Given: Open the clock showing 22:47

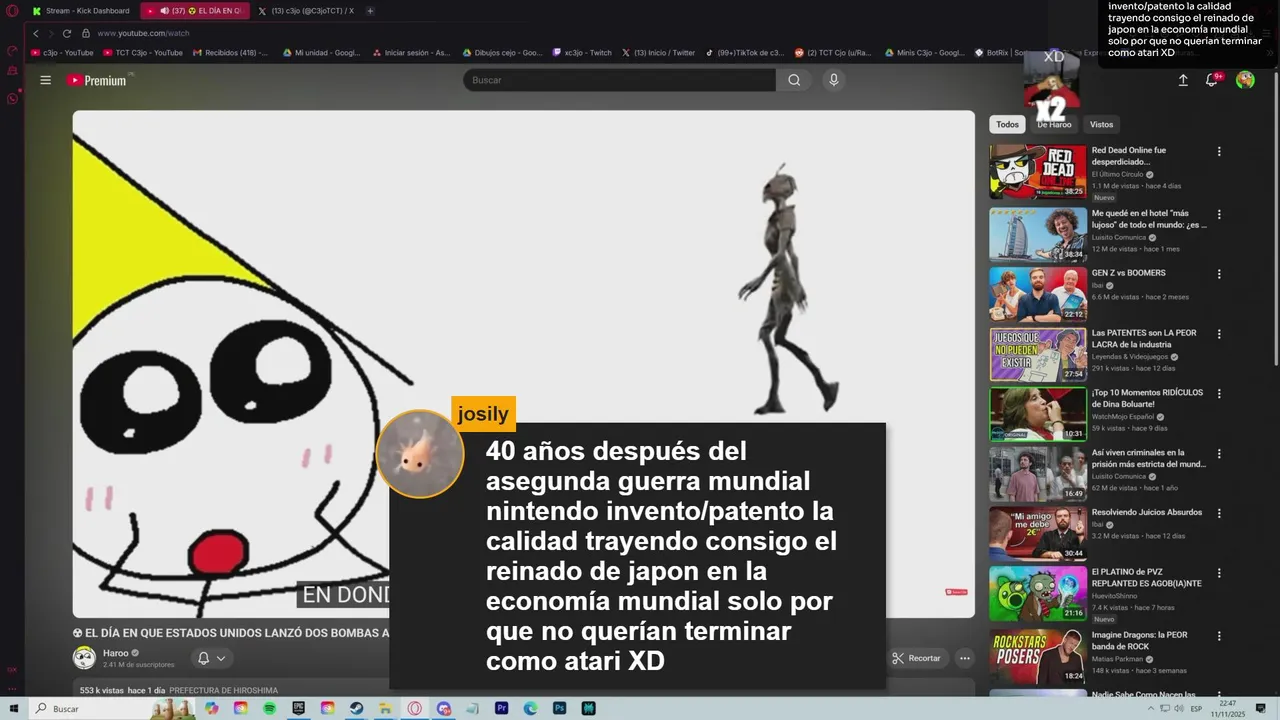Looking at the screenshot, I should click(1228, 709).
